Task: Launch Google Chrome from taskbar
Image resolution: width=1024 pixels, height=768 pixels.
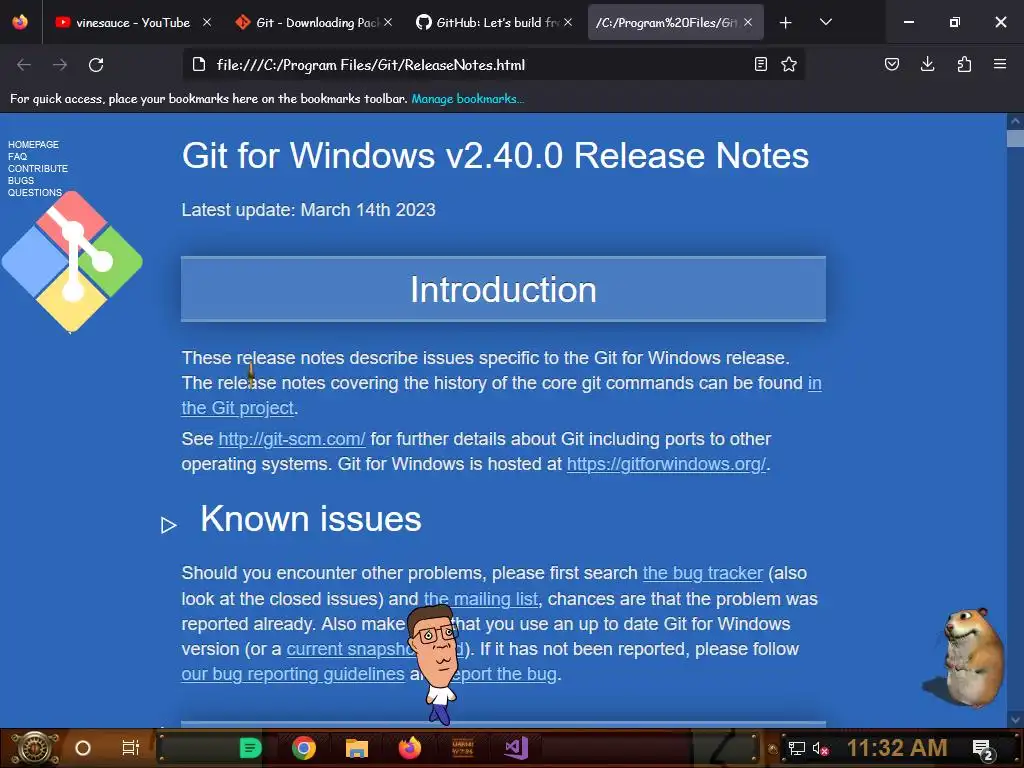Action: pos(304,748)
